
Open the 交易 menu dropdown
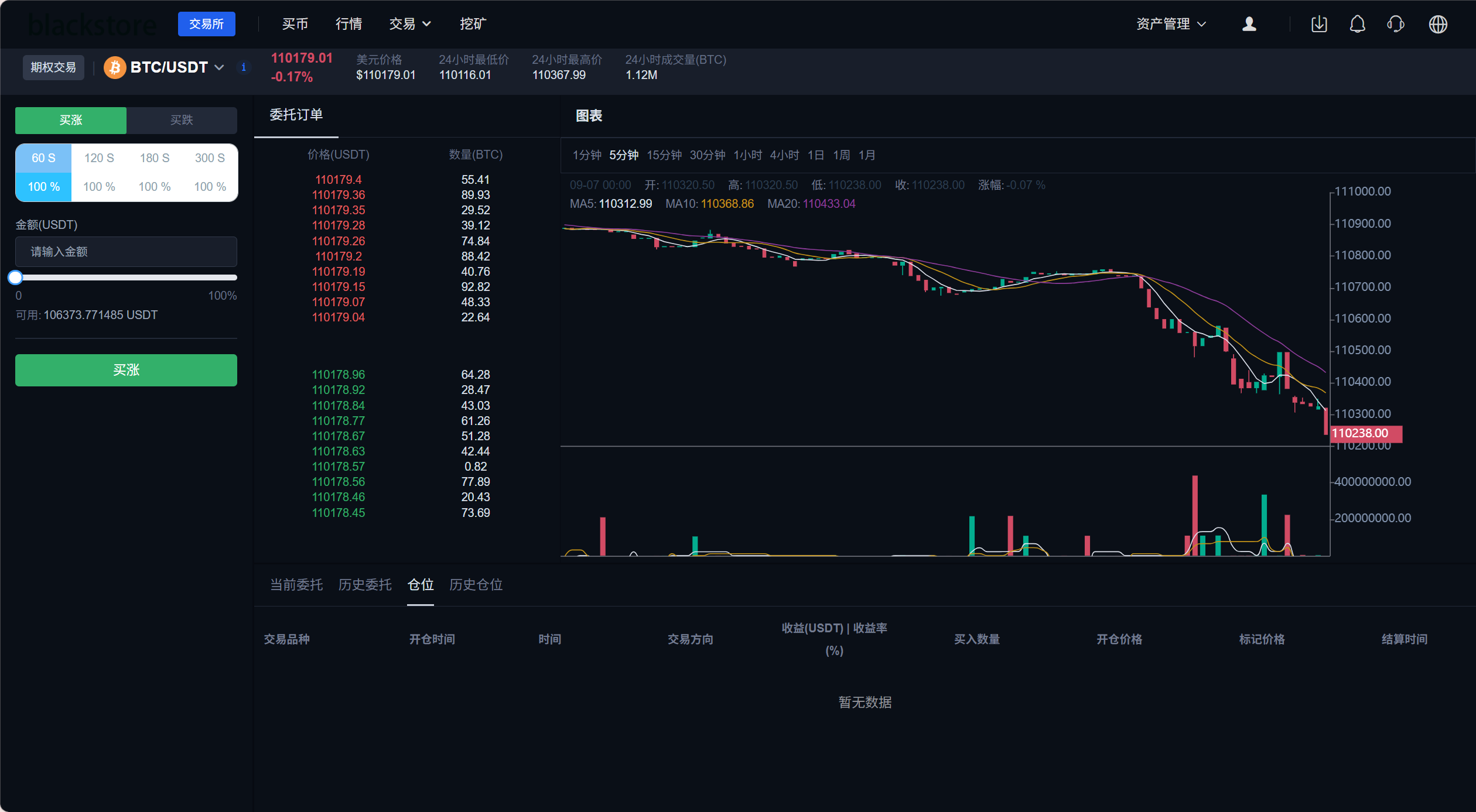410,24
